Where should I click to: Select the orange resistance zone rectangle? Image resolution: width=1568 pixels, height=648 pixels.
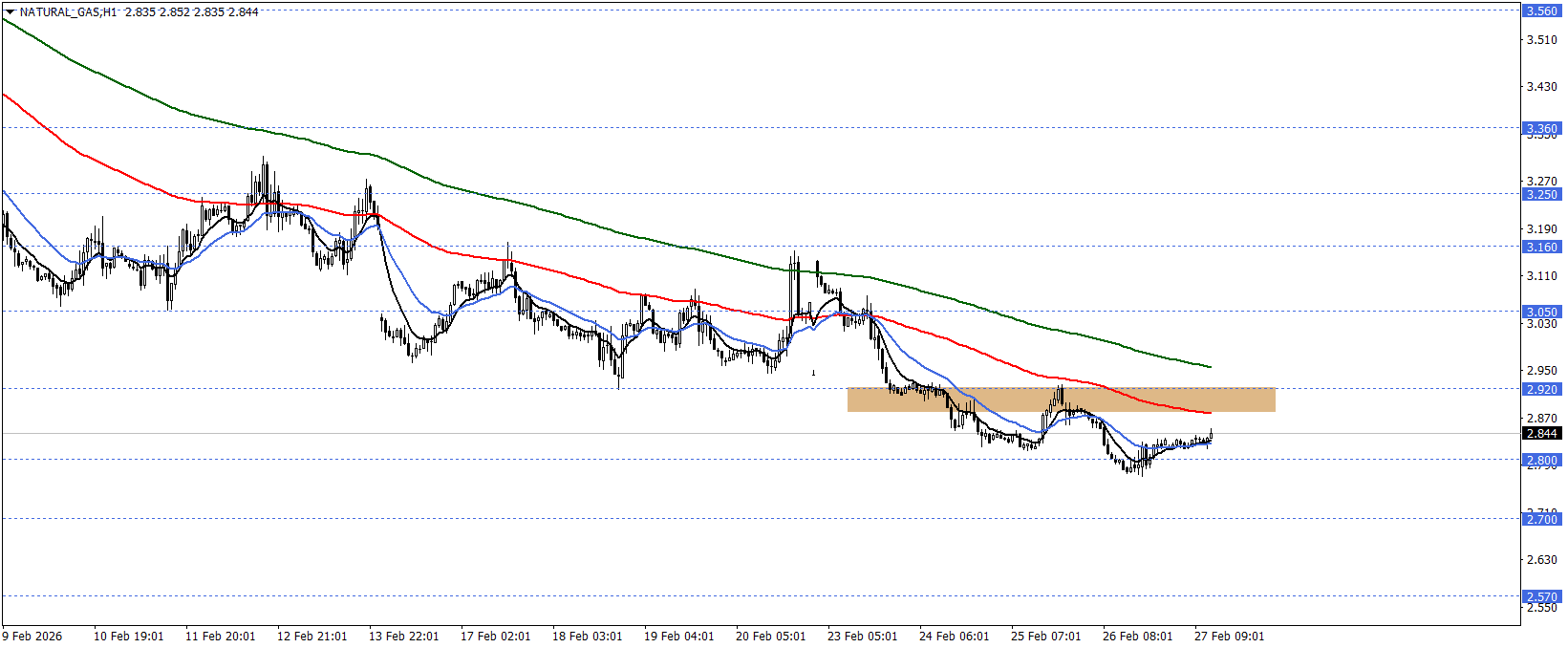[x=1061, y=400]
